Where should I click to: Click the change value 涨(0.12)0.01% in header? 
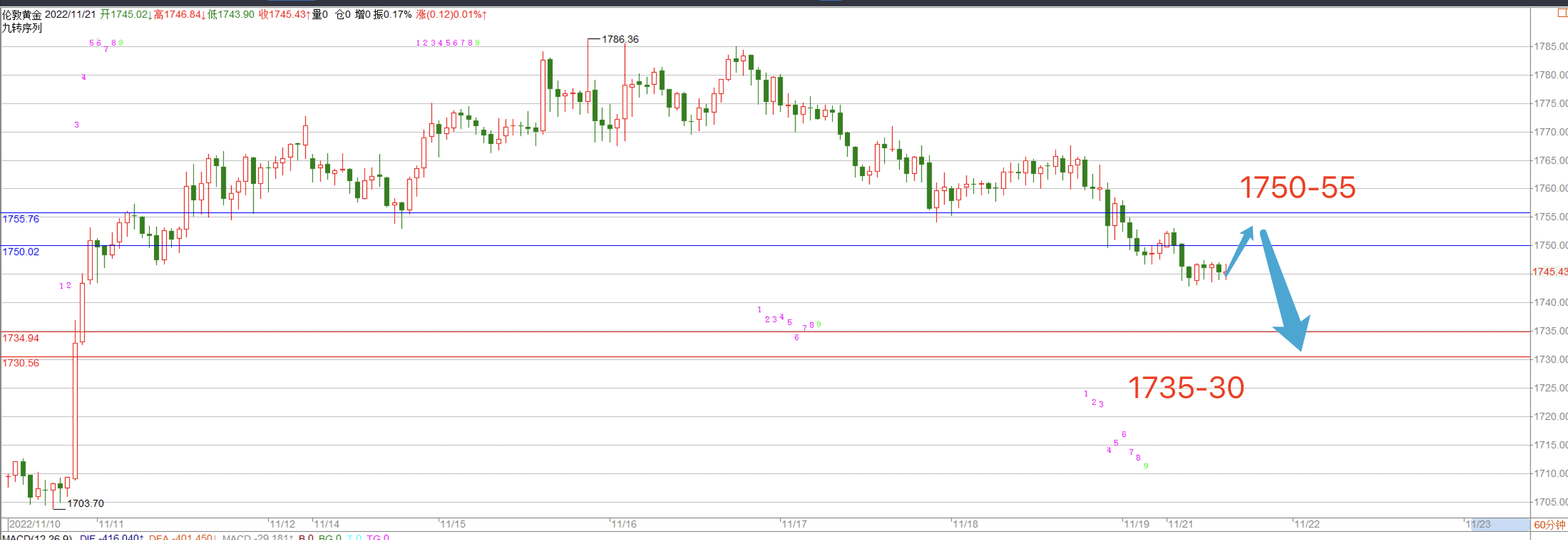451,15
